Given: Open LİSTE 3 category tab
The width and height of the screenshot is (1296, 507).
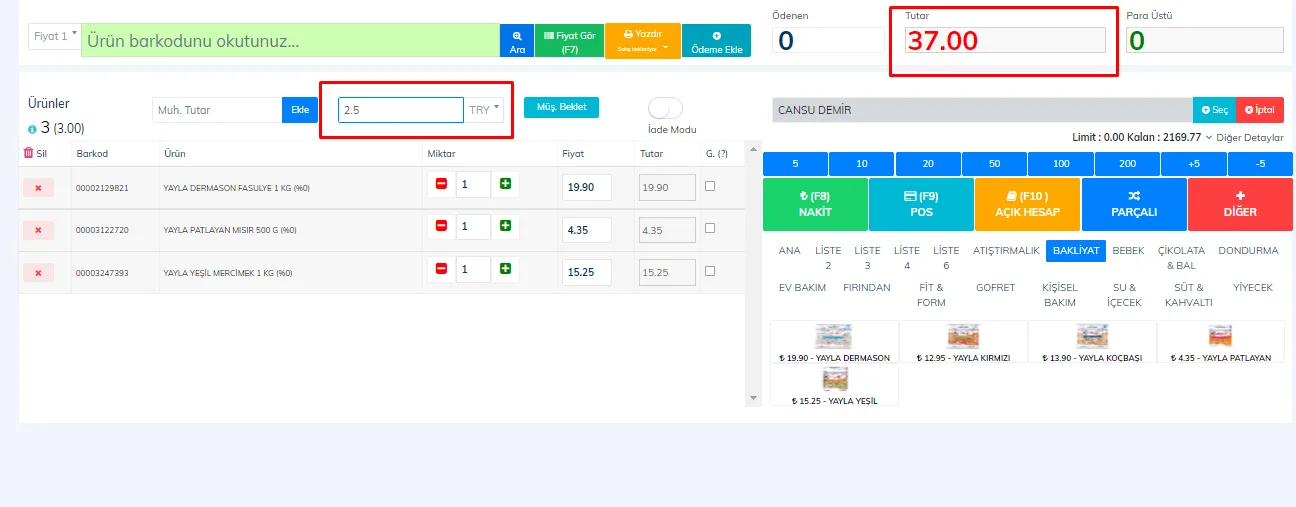Looking at the screenshot, I should 867,257.
